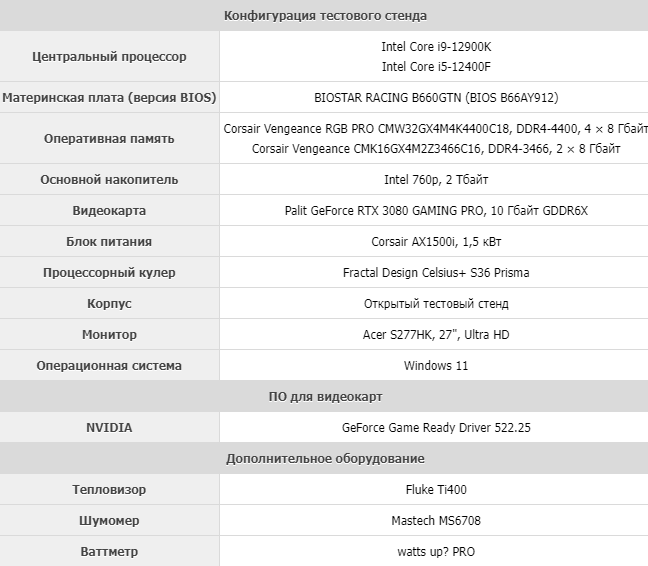Click the 'Шумомер' label cell
The width and height of the screenshot is (648, 566).
[x=109, y=521]
